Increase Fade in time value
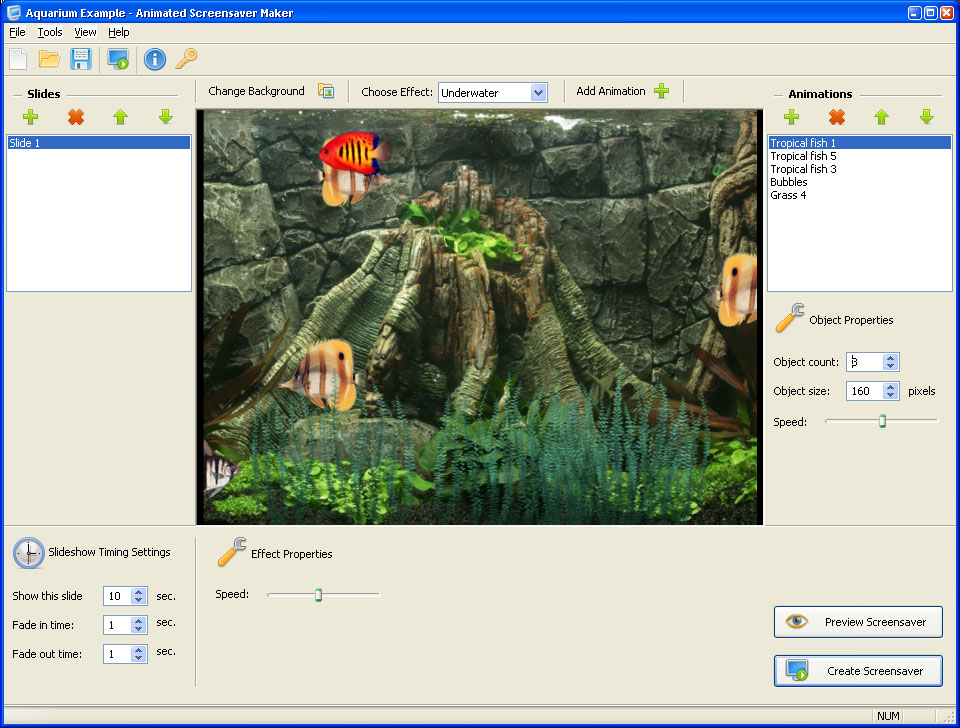960x728 pixels. pos(139,621)
